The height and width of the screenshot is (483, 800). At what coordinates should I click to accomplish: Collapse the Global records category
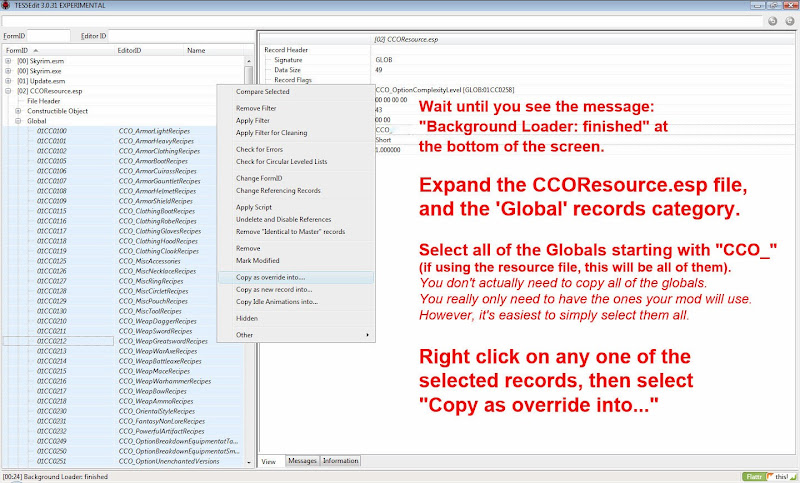point(18,121)
